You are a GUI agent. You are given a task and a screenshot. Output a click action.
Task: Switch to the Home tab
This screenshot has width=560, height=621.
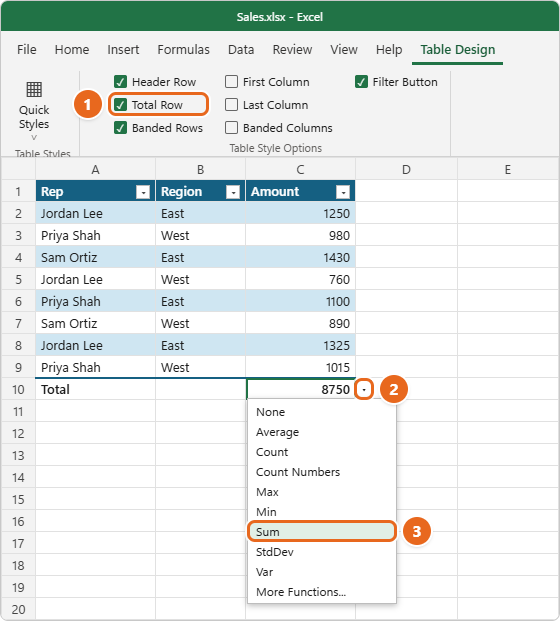[x=72, y=50]
